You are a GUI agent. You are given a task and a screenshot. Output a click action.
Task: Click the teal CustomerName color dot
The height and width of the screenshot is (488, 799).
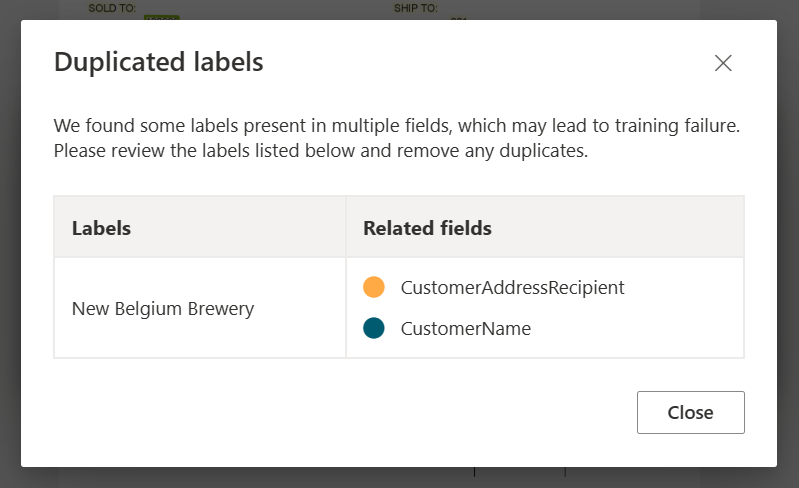coord(374,328)
